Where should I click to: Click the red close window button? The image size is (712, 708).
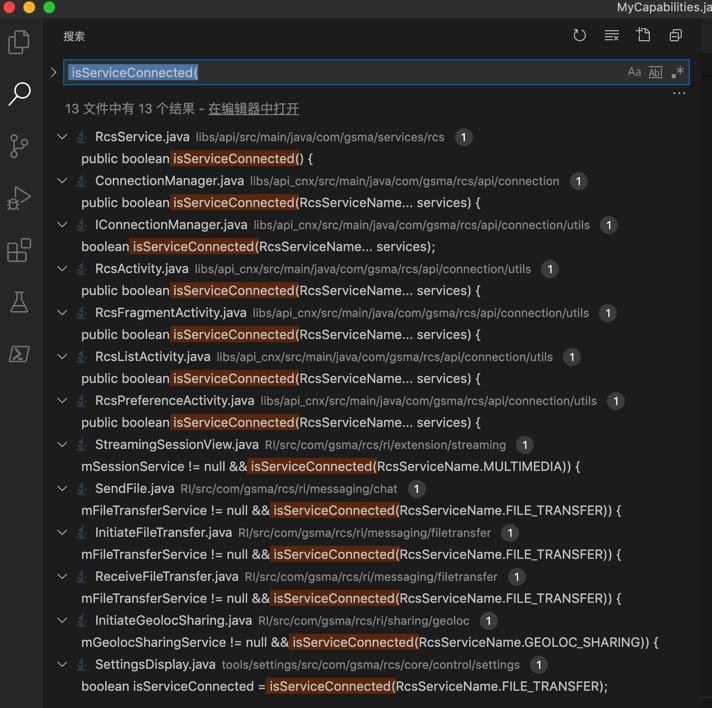pyautogui.click(x=9, y=7)
